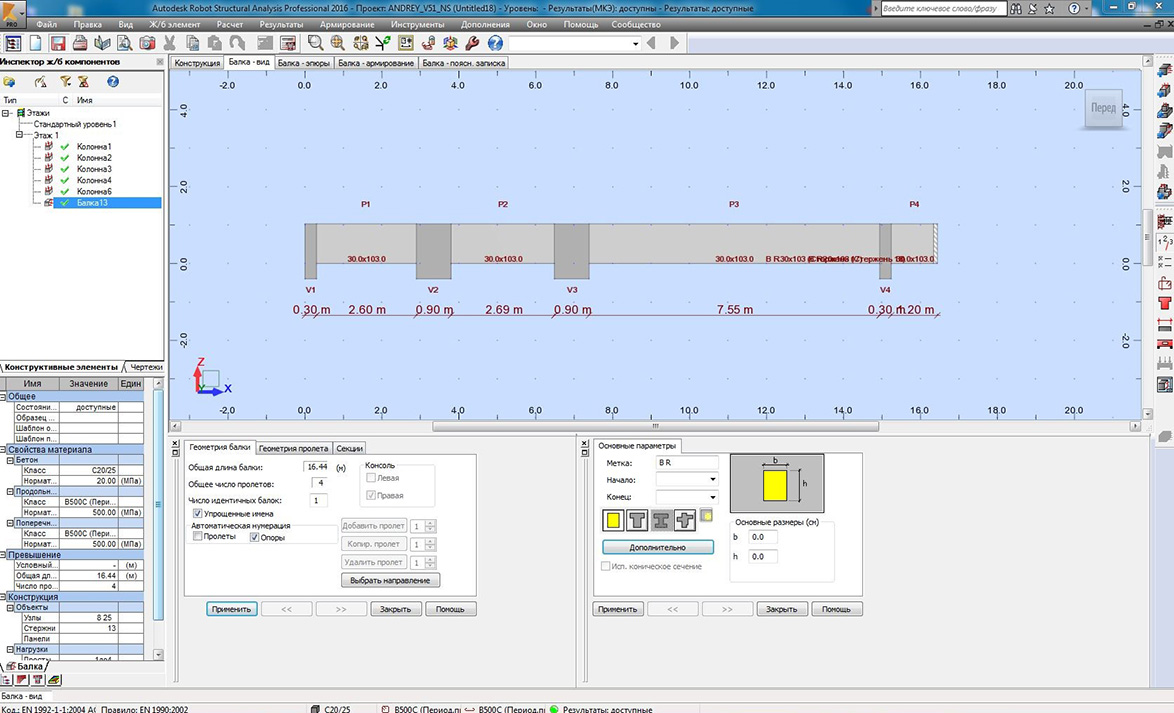
Task: Open the 'Результаты' menu
Action: click(281, 24)
